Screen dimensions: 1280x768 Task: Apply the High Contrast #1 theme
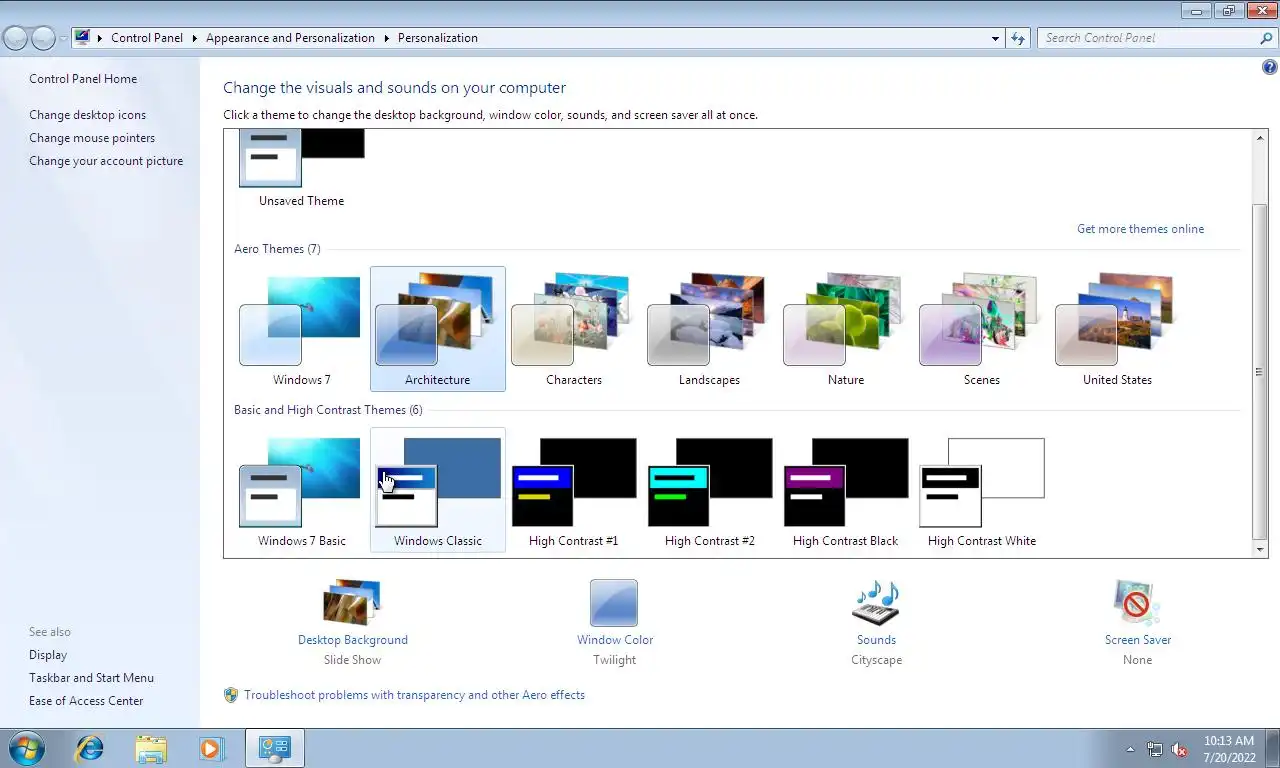click(573, 490)
